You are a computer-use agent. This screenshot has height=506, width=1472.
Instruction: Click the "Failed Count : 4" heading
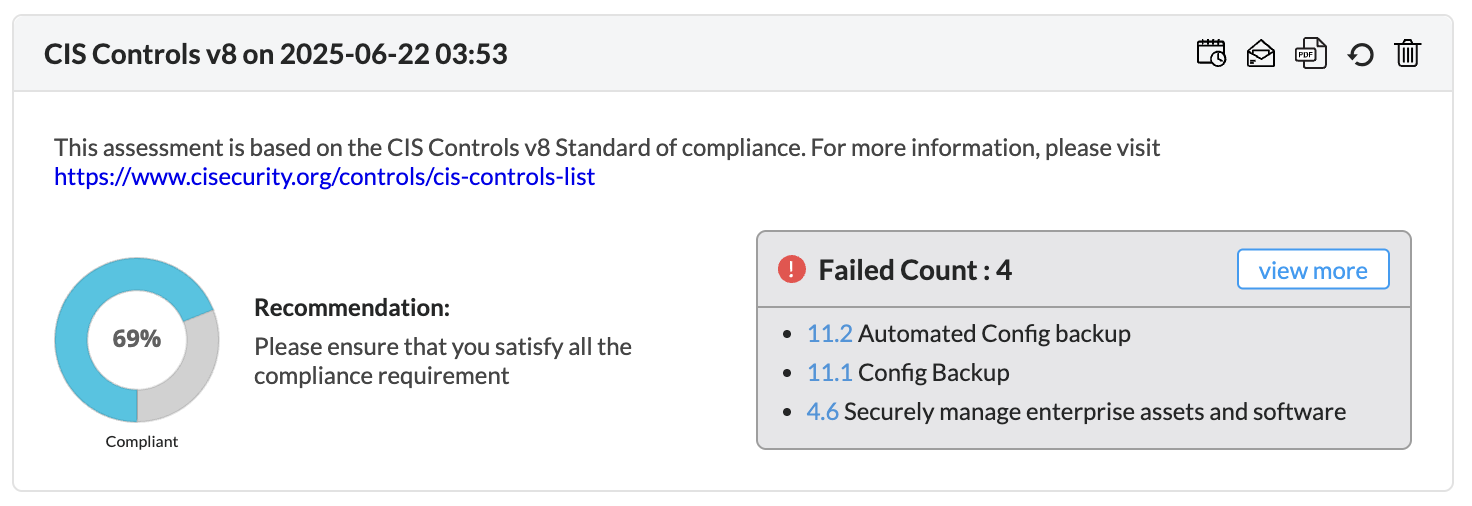pos(915,270)
